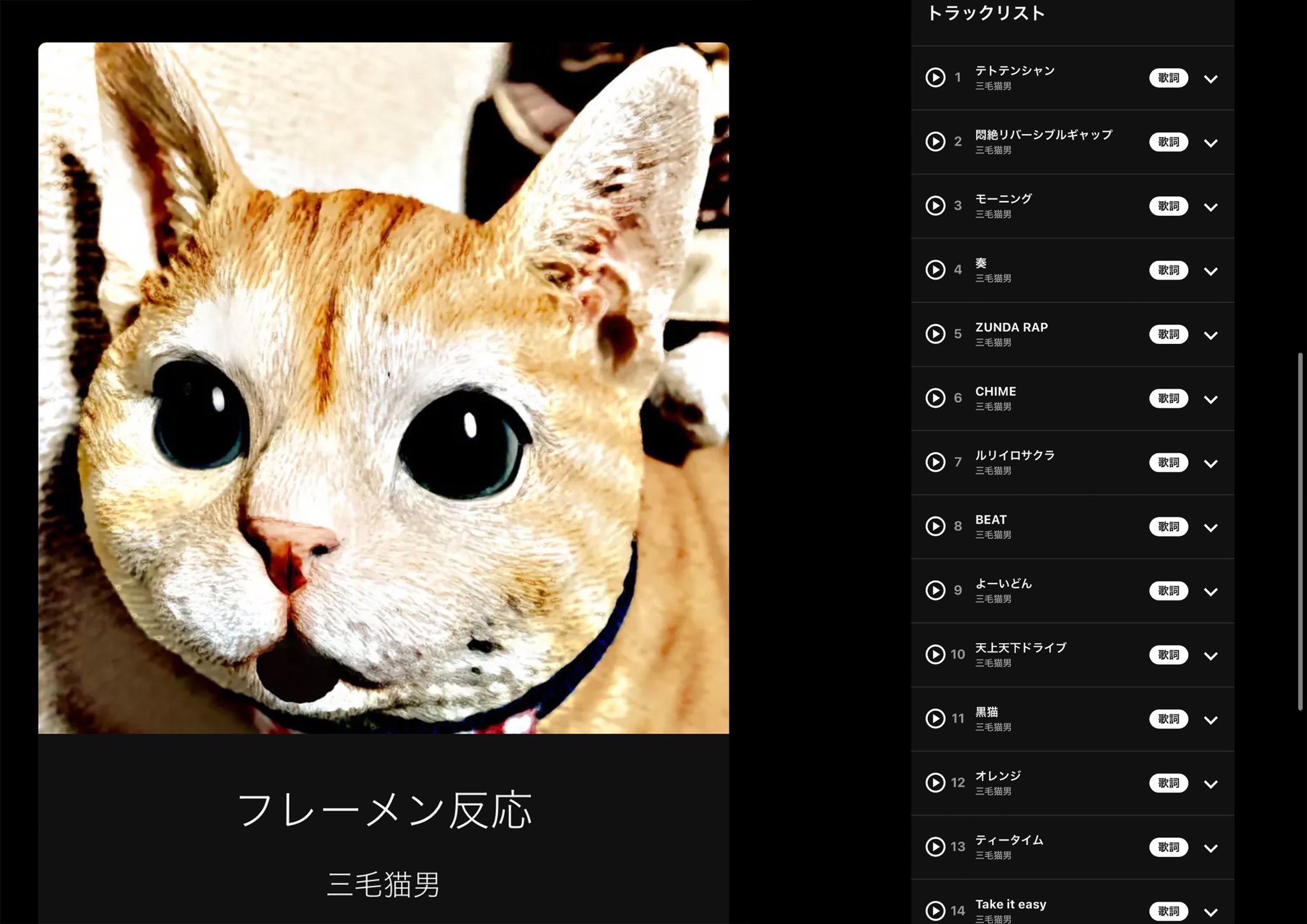View lyrics of 黒猫 track
The height and width of the screenshot is (924, 1307).
(1168, 719)
